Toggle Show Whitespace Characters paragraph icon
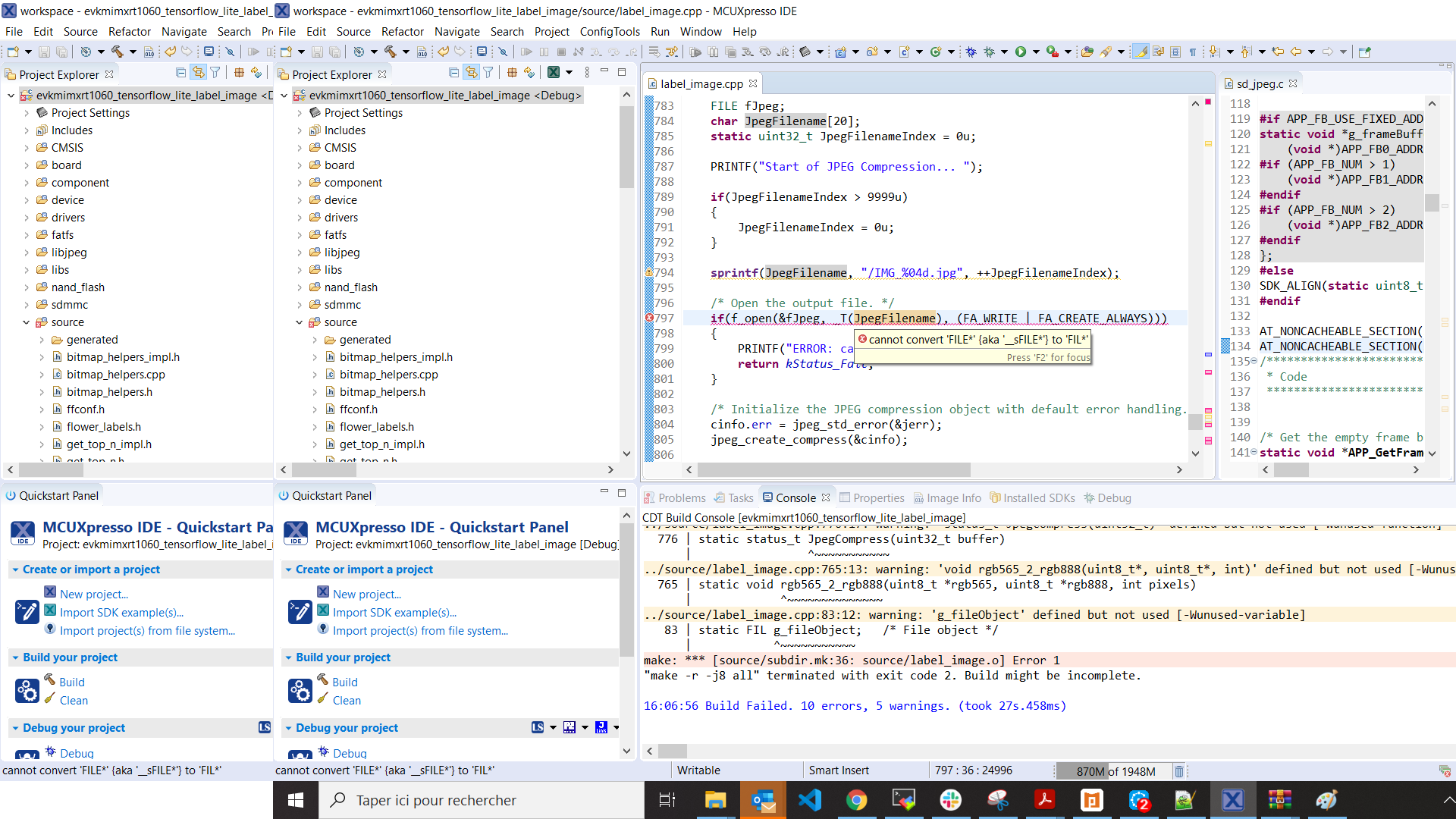This screenshot has height=819, width=1456. [1192, 52]
